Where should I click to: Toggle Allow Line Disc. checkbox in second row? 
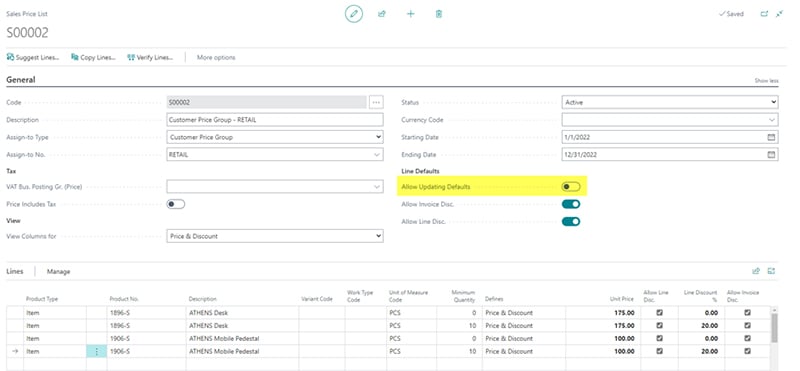pyautogui.click(x=660, y=325)
